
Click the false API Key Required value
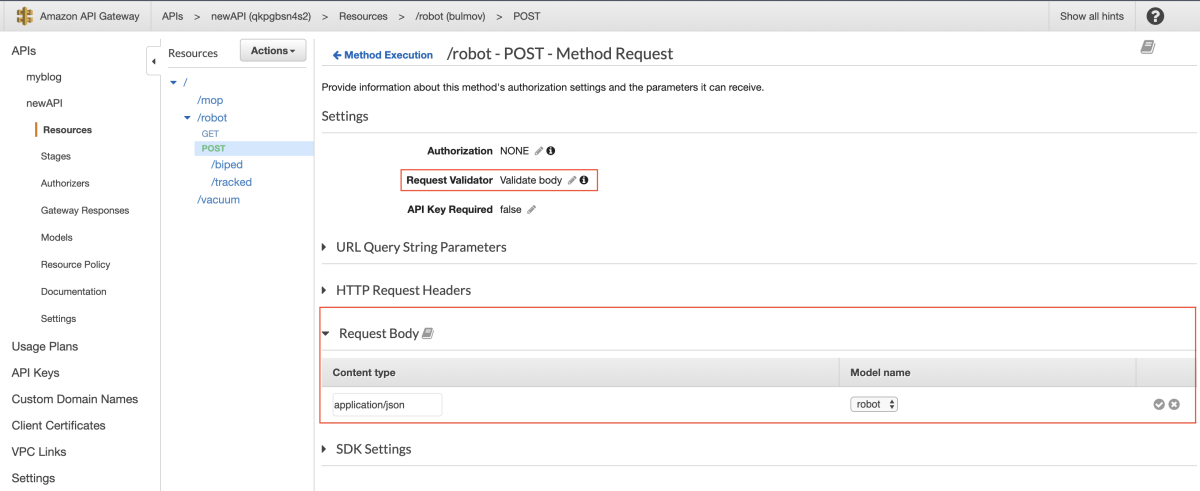tap(511, 209)
